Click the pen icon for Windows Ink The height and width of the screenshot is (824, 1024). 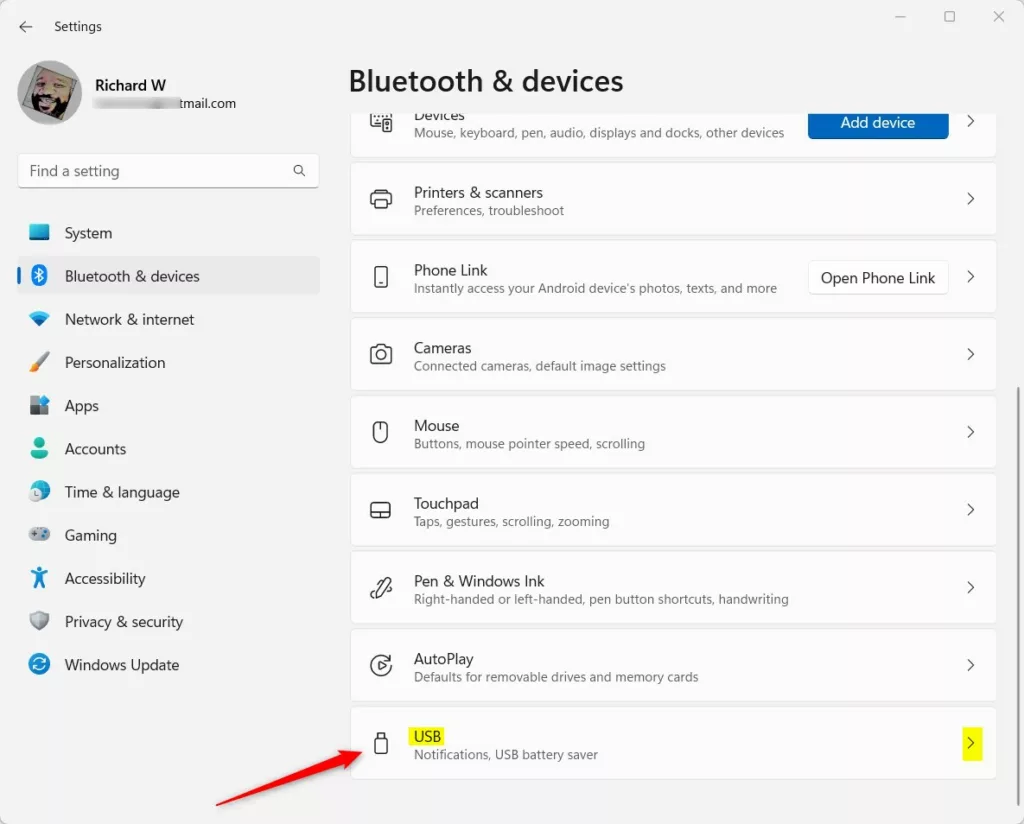(381, 588)
